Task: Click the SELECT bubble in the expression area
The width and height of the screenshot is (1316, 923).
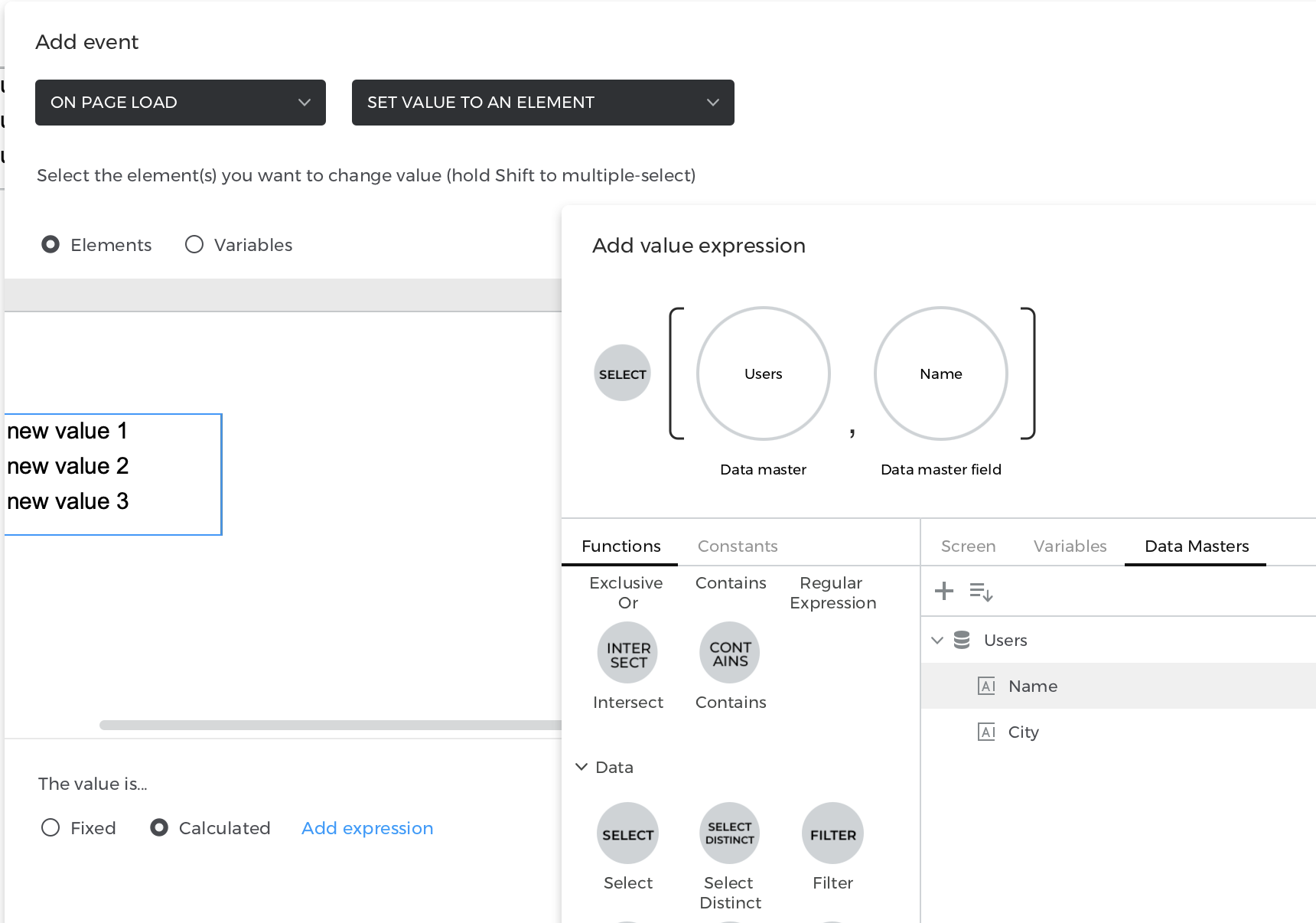Action: click(622, 373)
